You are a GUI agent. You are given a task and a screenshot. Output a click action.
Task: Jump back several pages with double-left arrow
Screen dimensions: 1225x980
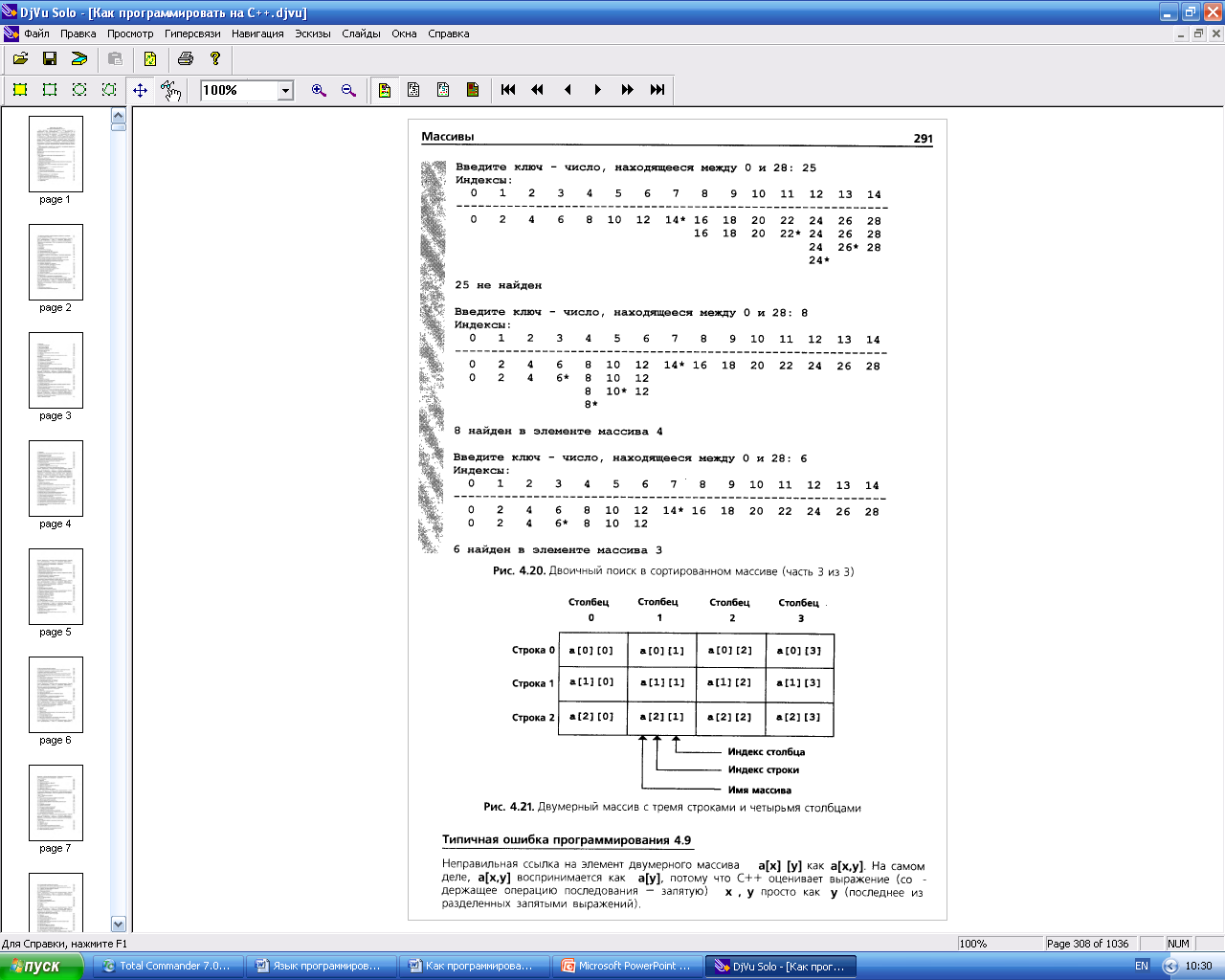[538, 90]
